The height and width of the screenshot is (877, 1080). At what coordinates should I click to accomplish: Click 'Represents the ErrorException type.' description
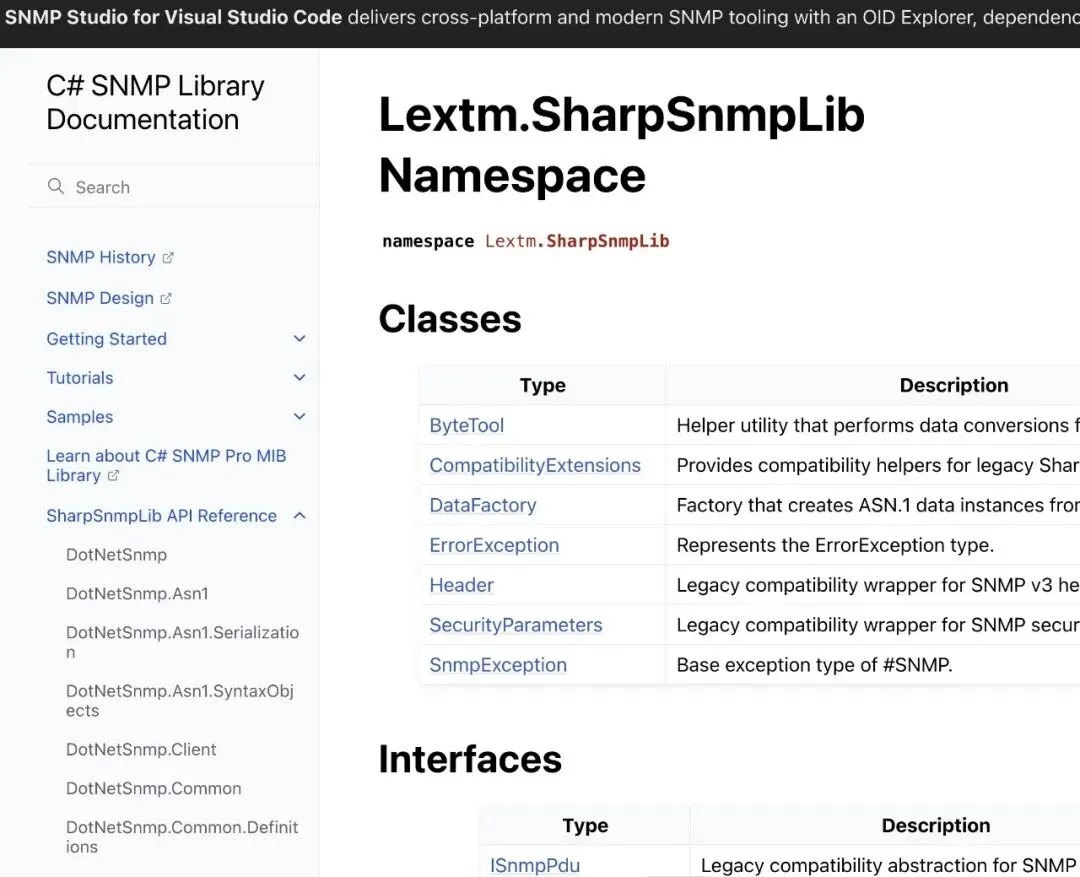pyautogui.click(x=835, y=545)
